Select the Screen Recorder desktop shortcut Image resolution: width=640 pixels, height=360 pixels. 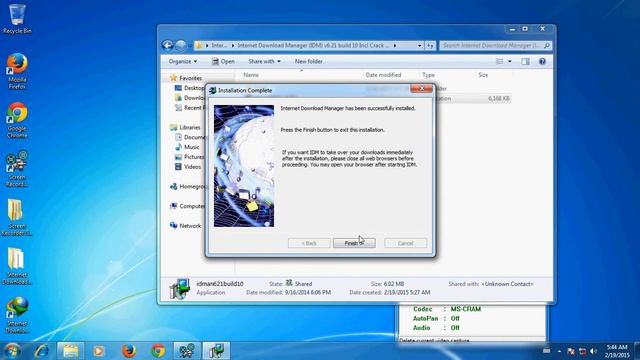tap(17, 169)
